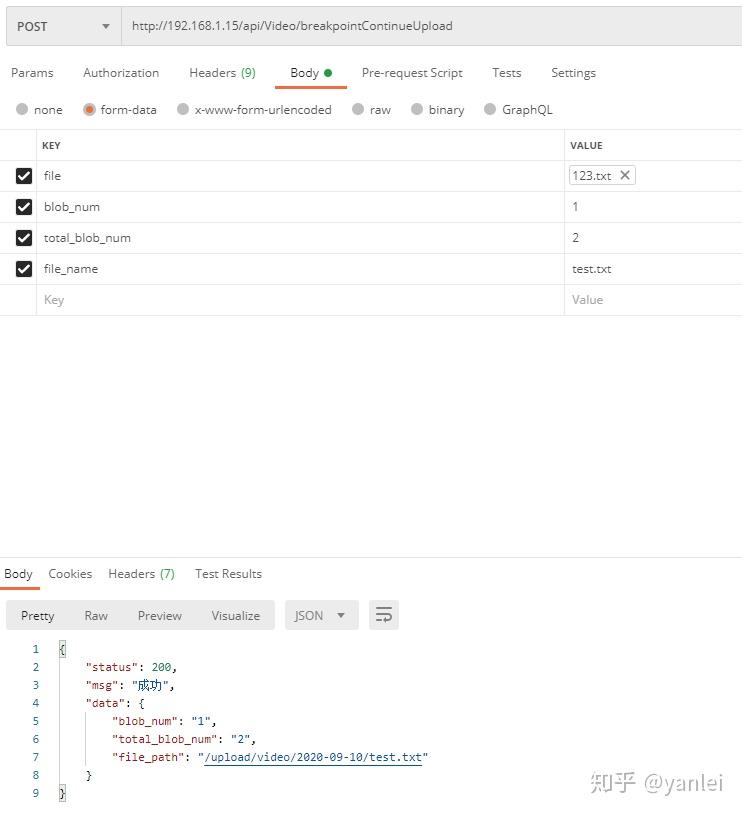The height and width of the screenshot is (815, 742).
Task: Open the Cookies response tab
Action: 70,573
